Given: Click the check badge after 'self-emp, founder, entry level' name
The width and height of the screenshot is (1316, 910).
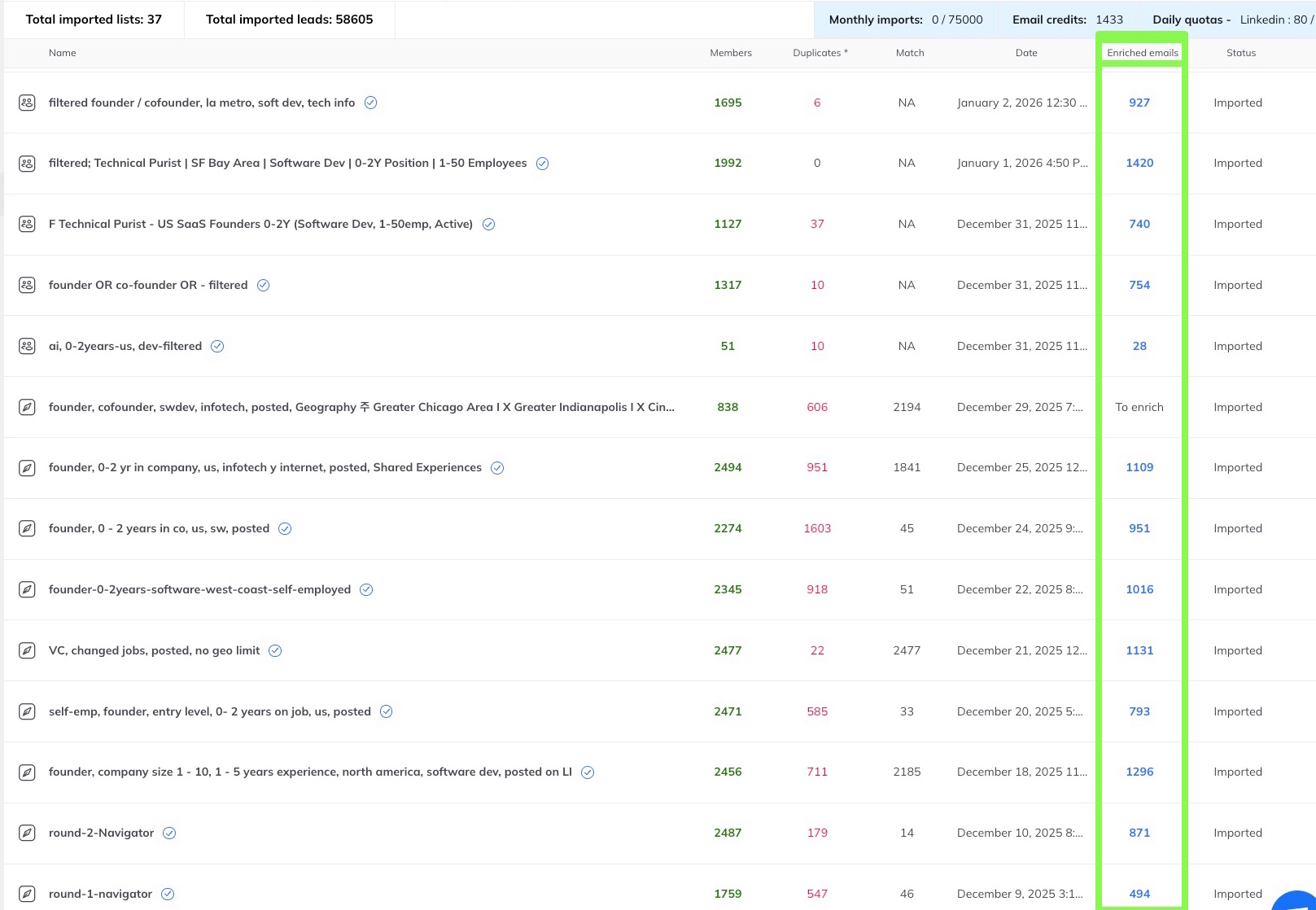Looking at the screenshot, I should [387, 711].
